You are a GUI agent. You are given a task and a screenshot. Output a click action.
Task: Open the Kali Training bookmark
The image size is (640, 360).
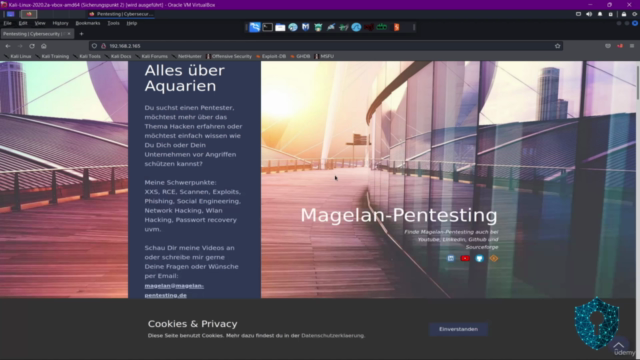[52, 56]
